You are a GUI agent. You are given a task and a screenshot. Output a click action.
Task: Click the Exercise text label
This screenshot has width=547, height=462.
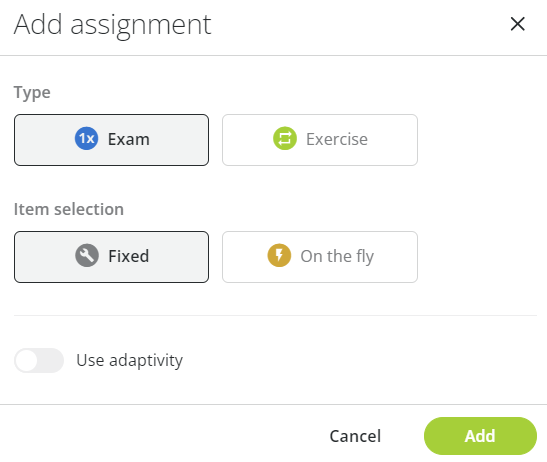coord(337,139)
